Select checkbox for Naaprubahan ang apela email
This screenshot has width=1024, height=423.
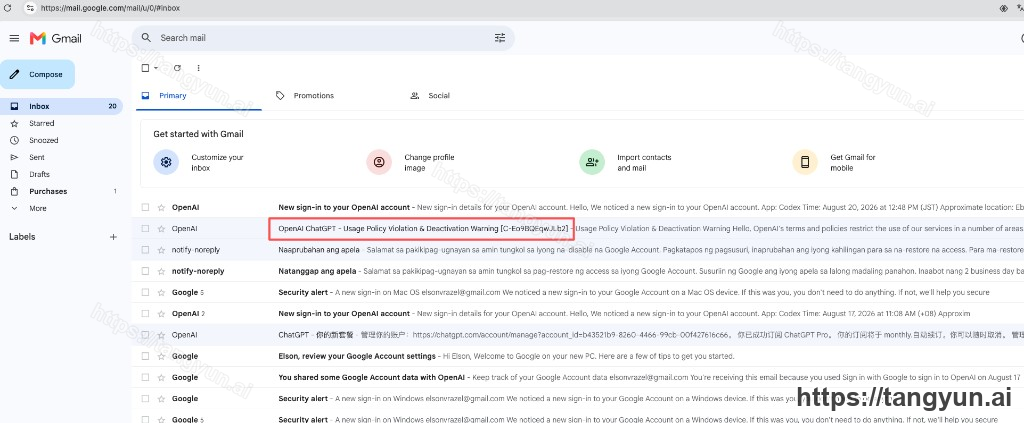click(145, 250)
